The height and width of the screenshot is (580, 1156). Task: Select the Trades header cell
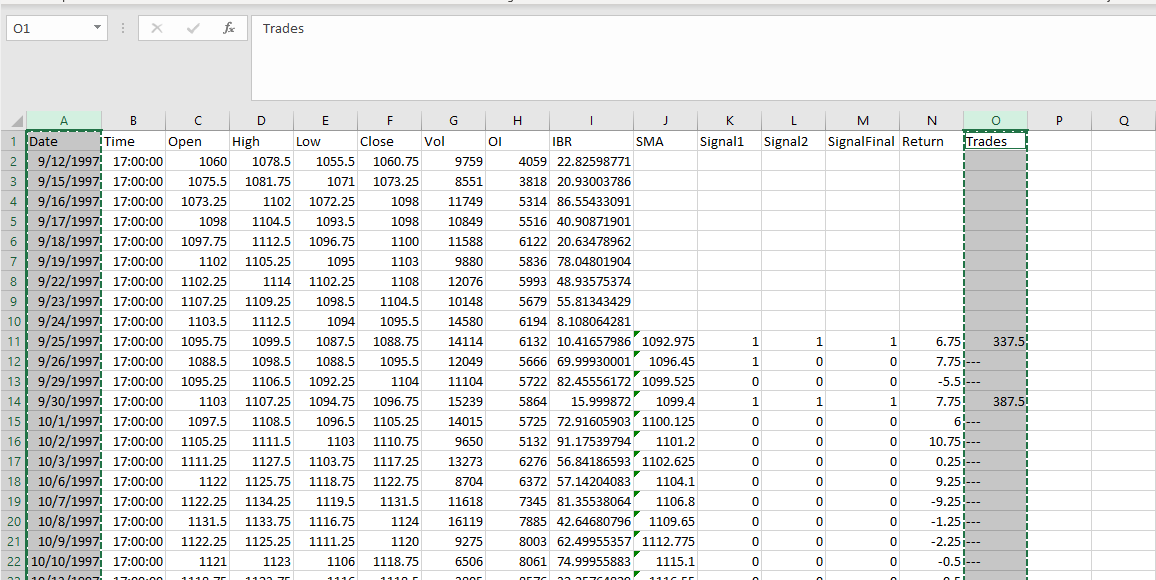(x=995, y=141)
